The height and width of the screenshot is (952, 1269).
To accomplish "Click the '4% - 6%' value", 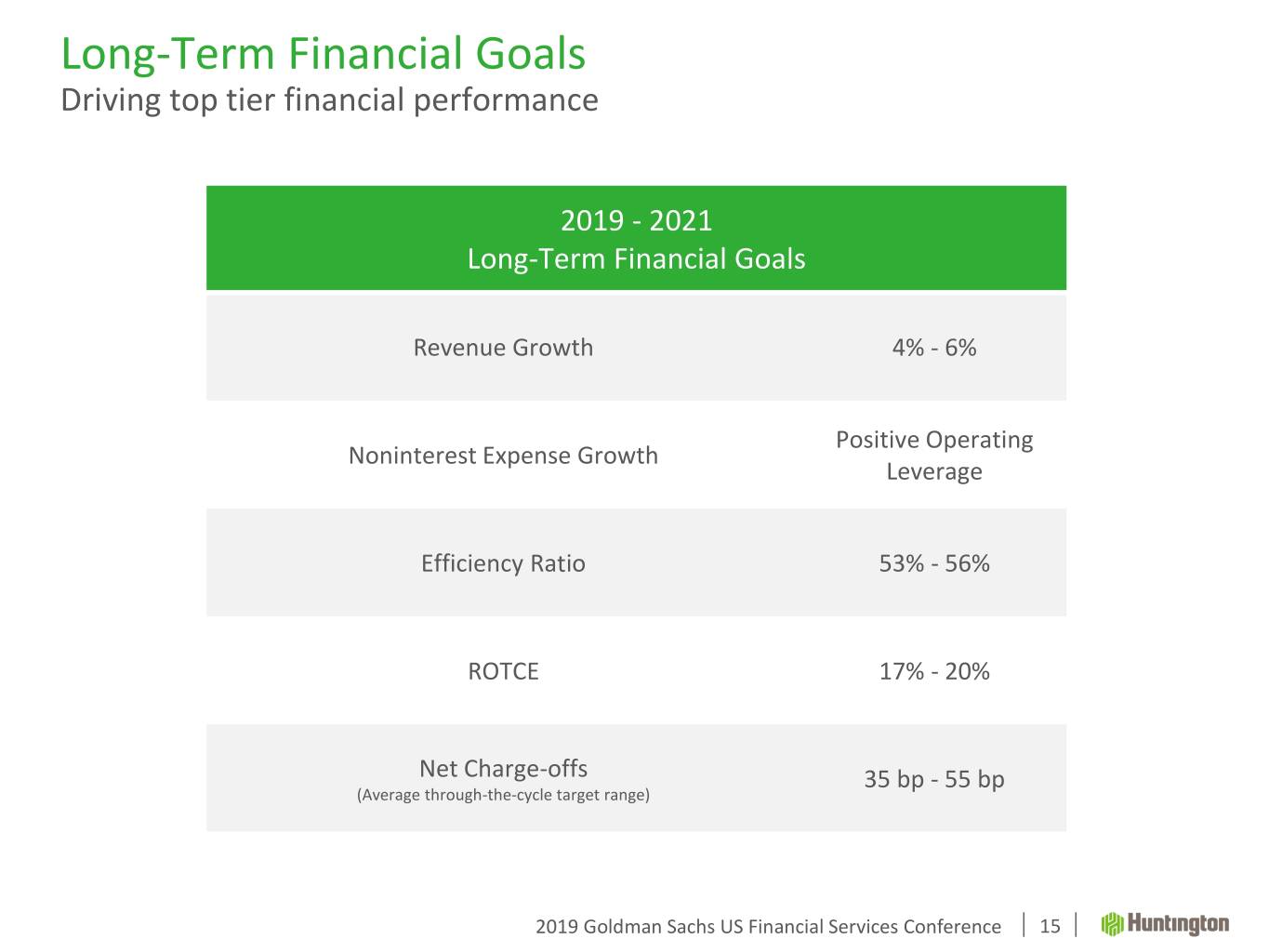I will pyautogui.click(x=934, y=348).
